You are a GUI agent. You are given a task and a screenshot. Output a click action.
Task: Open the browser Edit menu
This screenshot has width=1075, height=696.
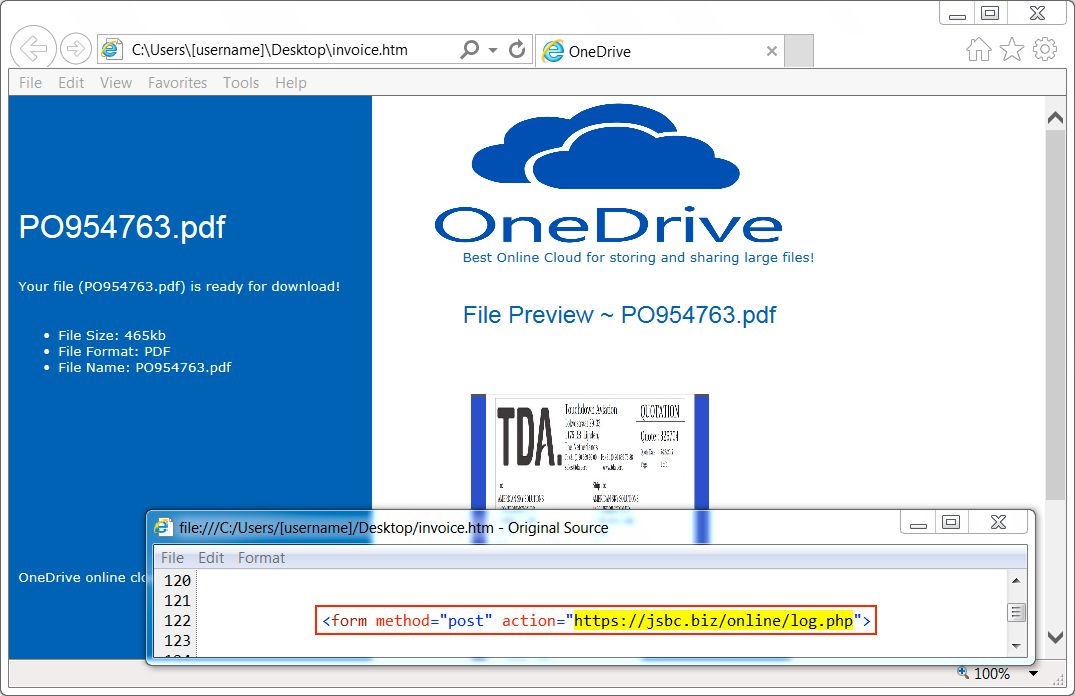pyautogui.click(x=71, y=83)
